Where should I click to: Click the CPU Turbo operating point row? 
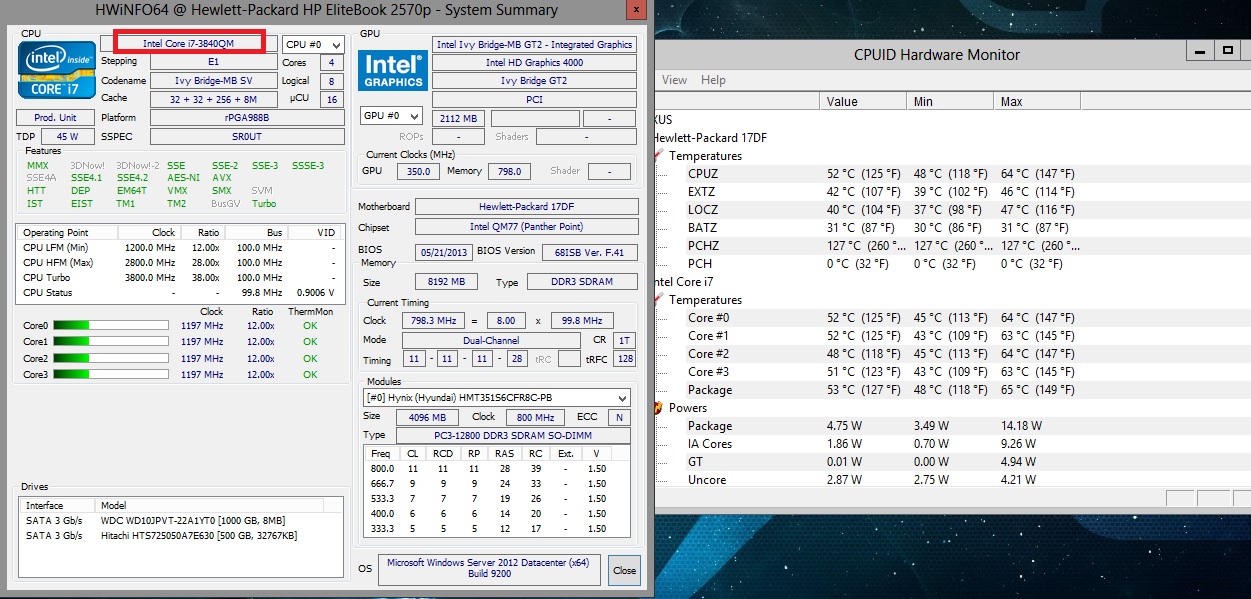[x=180, y=277]
